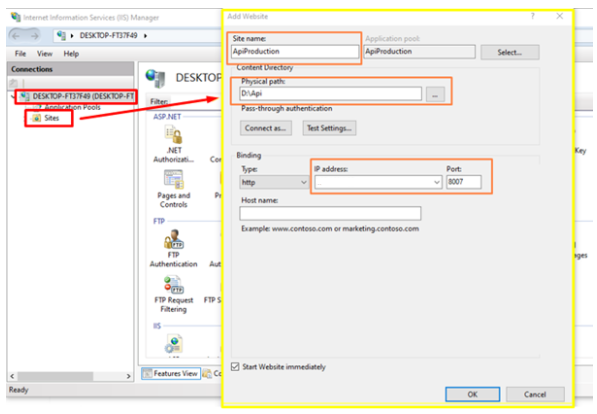Click OK in Add Website dialog
The height and width of the screenshot is (414, 597).
[472, 394]
